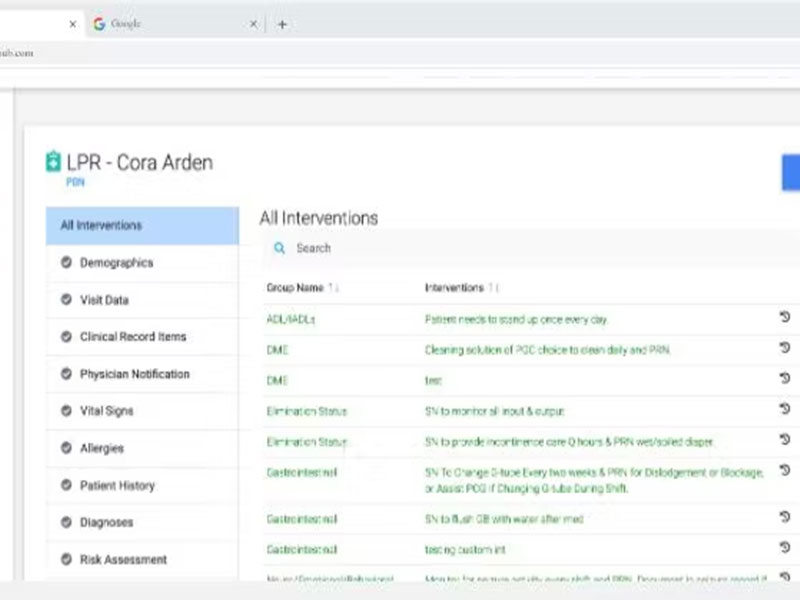This screenshot has height=600, width=800.
Task: Click history icon for monitor input & output row
Action: tap(784, 410)
